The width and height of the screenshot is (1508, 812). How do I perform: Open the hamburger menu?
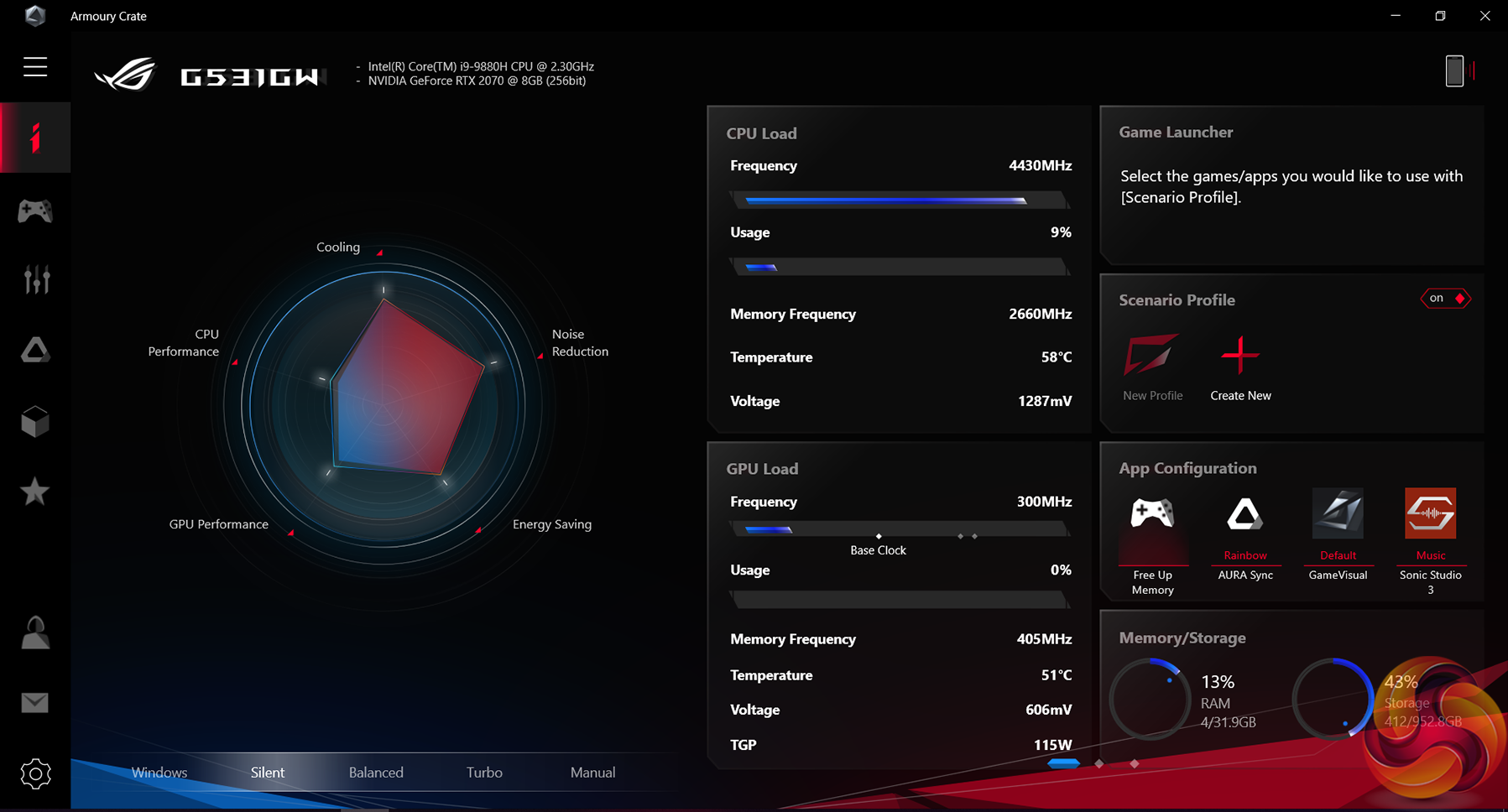click(x=35, y=67)
